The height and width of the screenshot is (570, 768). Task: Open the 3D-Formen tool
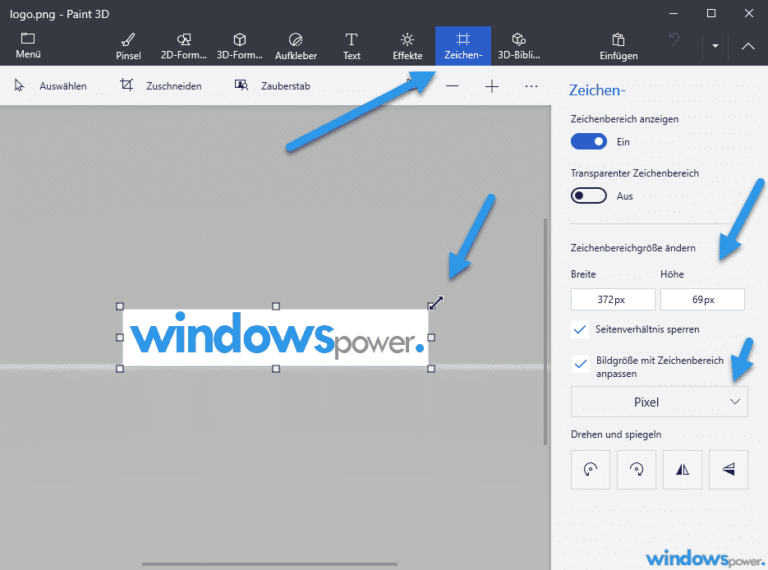tap(240, 46)
